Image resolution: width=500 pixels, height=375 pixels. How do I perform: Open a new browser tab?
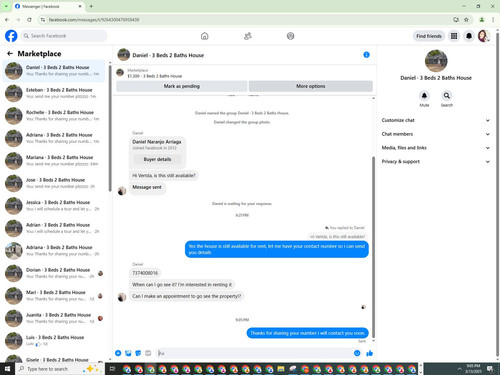coord(91,6)
